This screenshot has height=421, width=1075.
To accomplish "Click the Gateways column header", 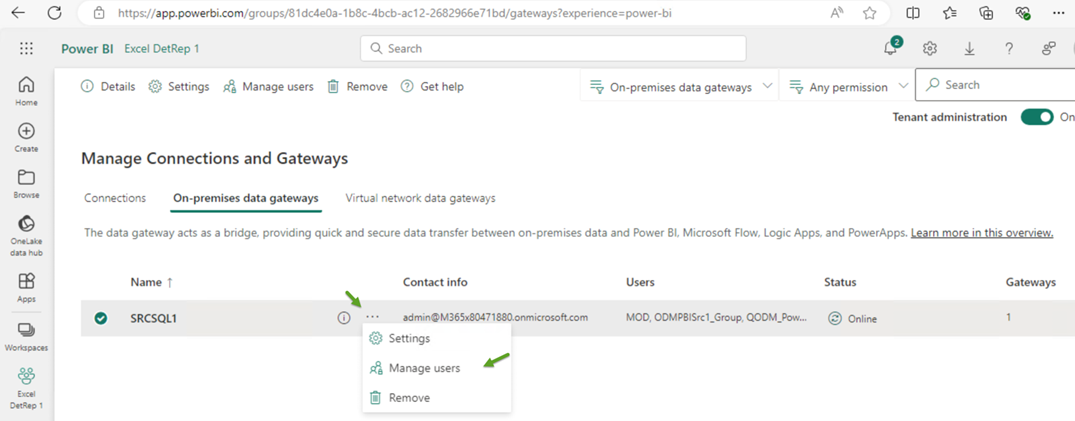I will click(1030, 282).
